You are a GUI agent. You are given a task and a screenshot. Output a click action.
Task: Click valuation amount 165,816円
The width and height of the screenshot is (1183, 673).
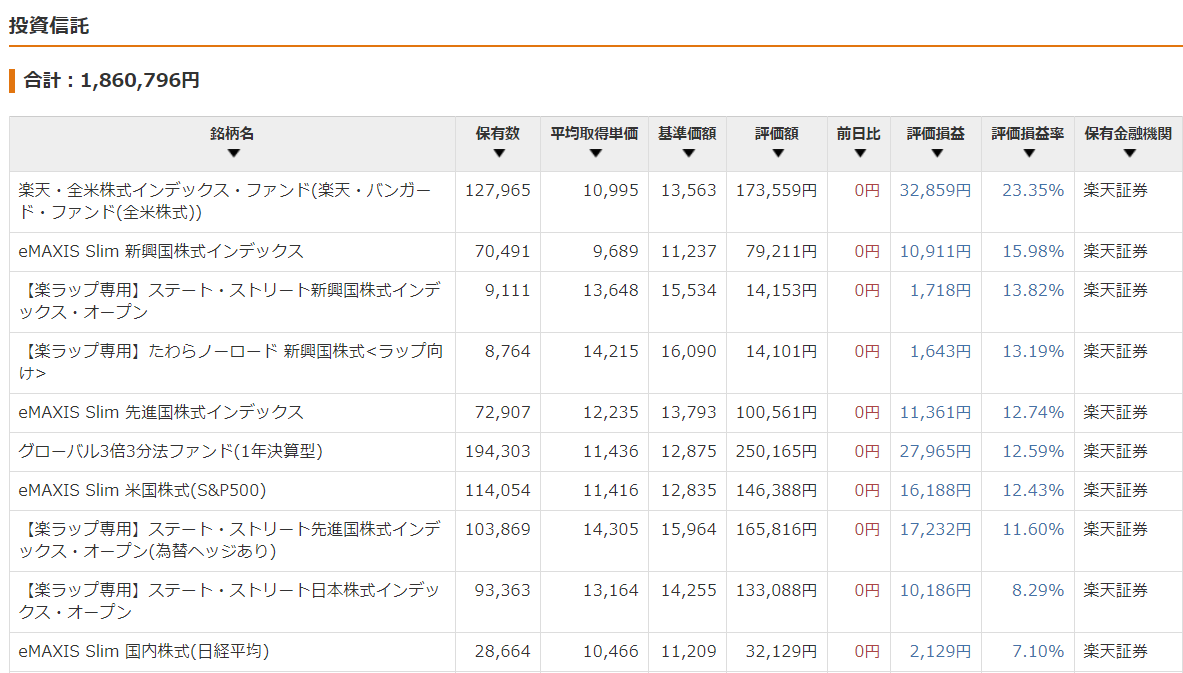(x=776, y=530)
